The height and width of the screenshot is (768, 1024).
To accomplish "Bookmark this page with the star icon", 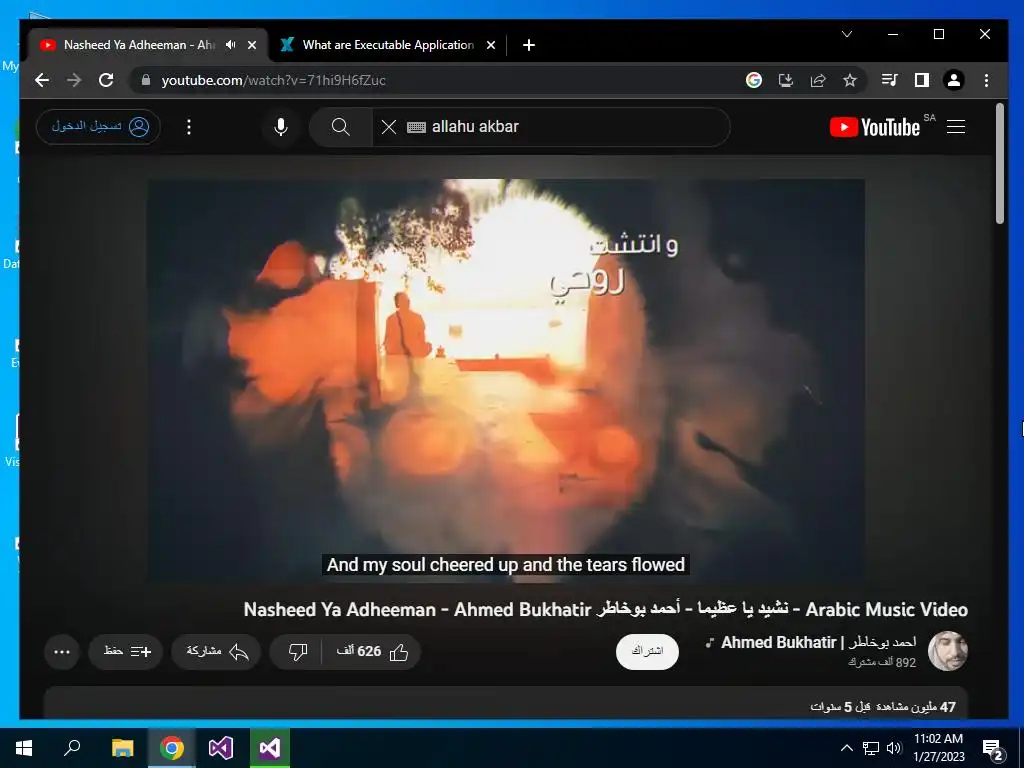I will pyautogui.click(x=850, y=80).
